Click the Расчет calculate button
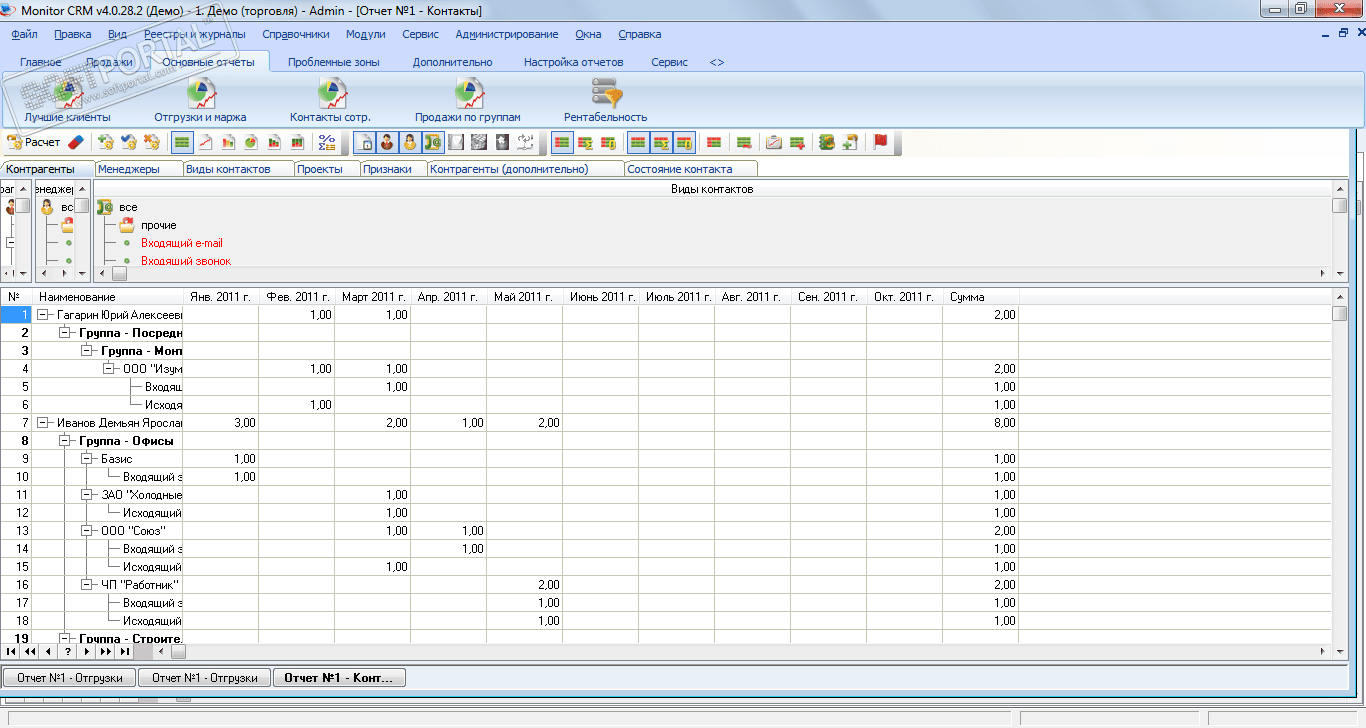The width and height of the screenshot is (1366, 728). point(34,143)
